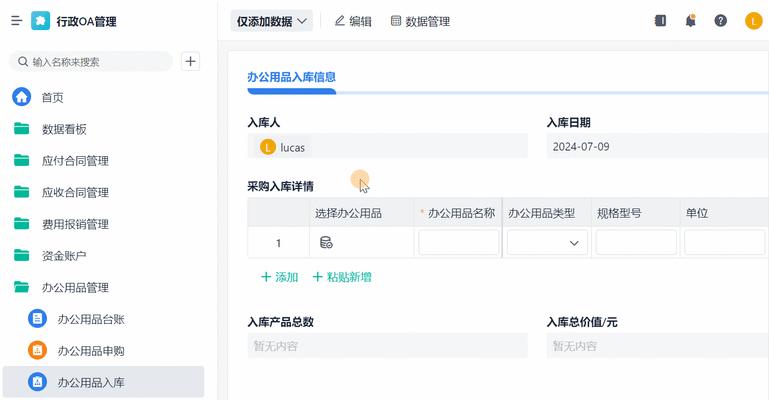The image size is (769, 400).
Task: Open the notification bell icon
Action: click(x=691, y=21)
